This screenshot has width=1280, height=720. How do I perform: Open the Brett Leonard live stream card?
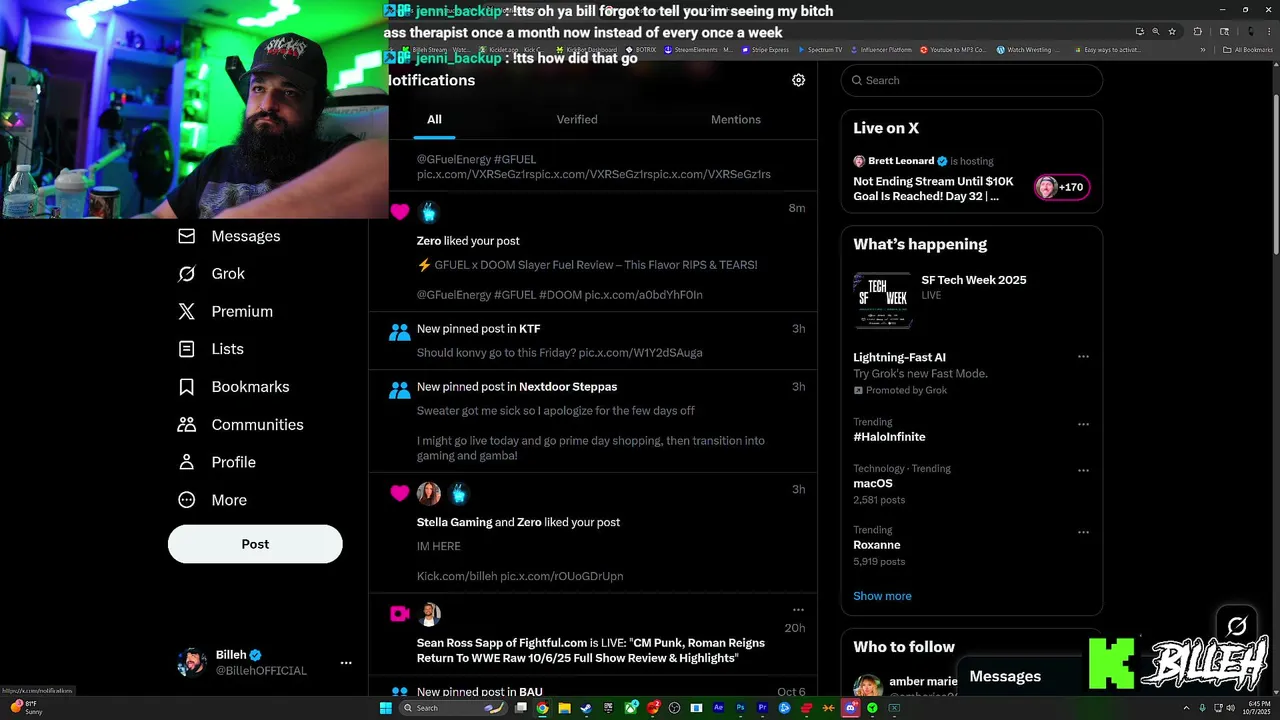[x=971, y=181]
